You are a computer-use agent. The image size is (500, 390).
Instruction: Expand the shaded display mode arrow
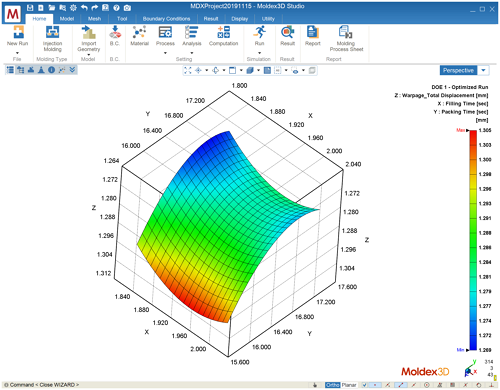(x=258, y=70)
